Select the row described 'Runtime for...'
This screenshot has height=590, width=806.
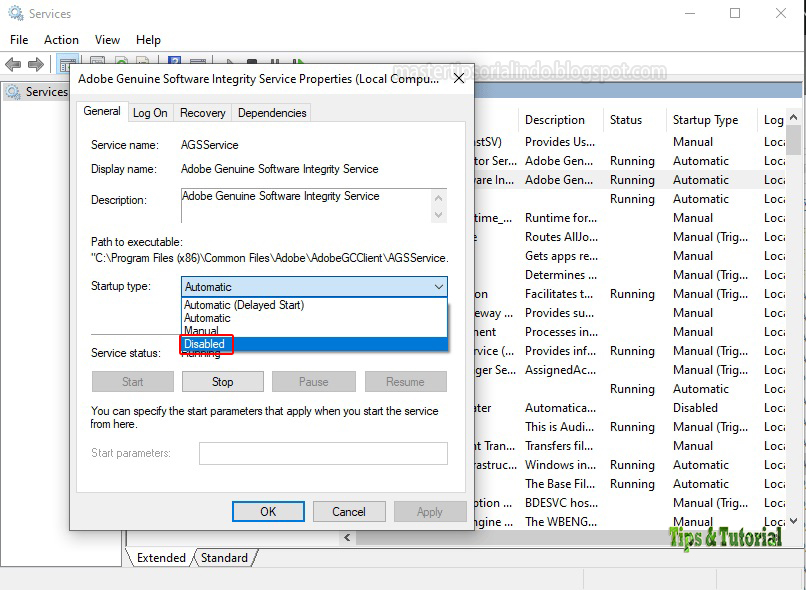[x=630, y=218]
